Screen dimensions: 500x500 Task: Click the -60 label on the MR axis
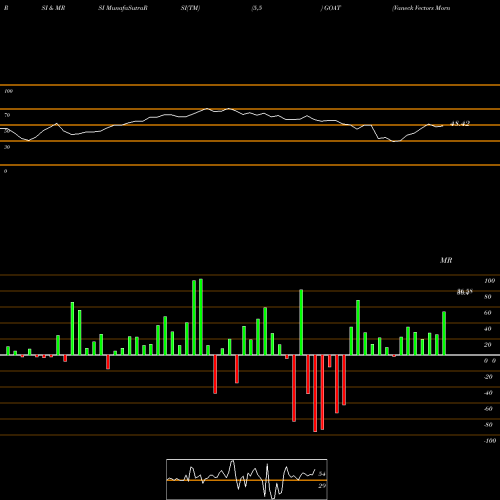488,409
